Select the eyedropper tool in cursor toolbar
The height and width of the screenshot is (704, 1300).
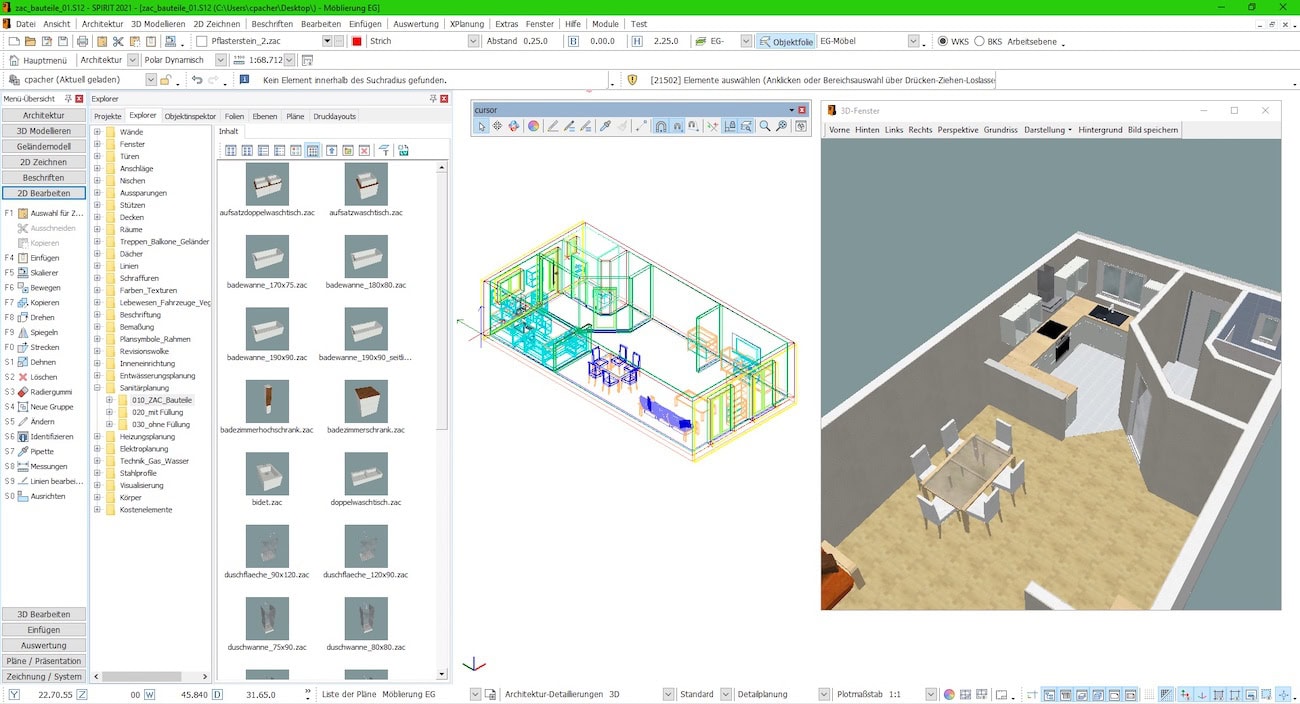click(604, 126)
